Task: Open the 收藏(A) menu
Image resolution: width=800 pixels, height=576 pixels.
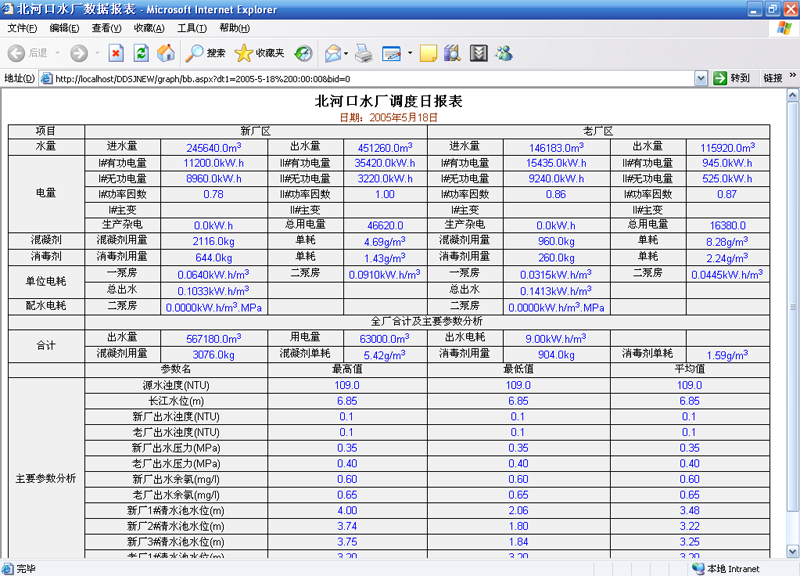Action: (149, 28)
